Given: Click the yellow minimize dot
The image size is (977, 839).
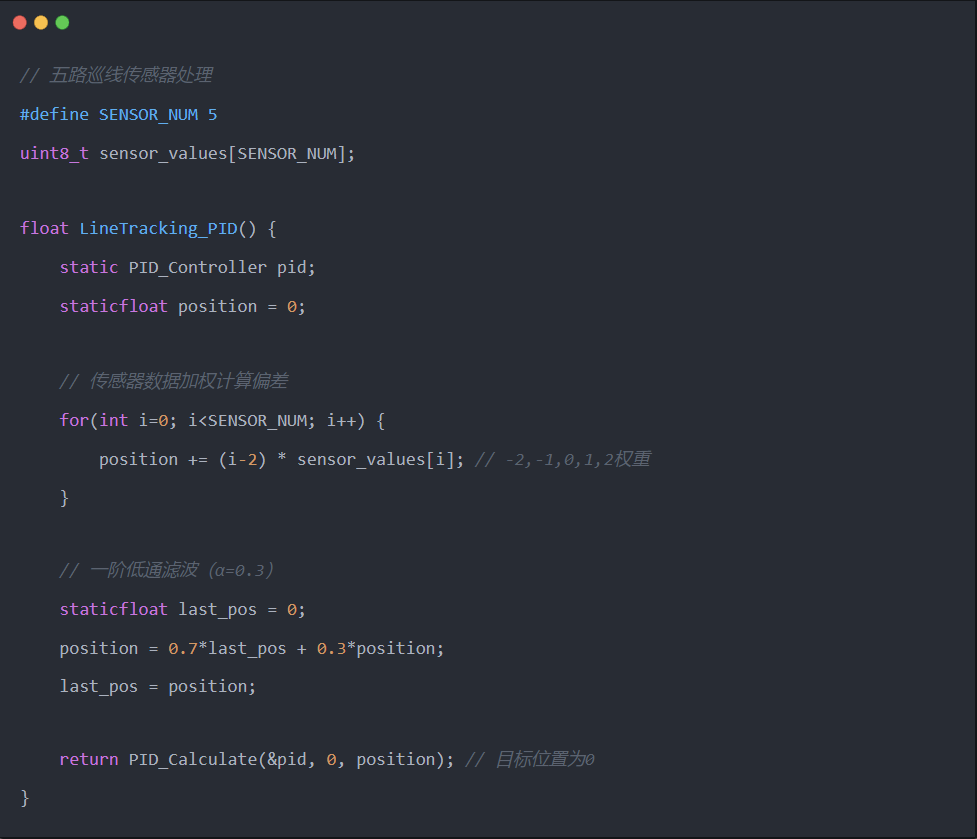Looking at the screenshot, I should coord(41,23).
